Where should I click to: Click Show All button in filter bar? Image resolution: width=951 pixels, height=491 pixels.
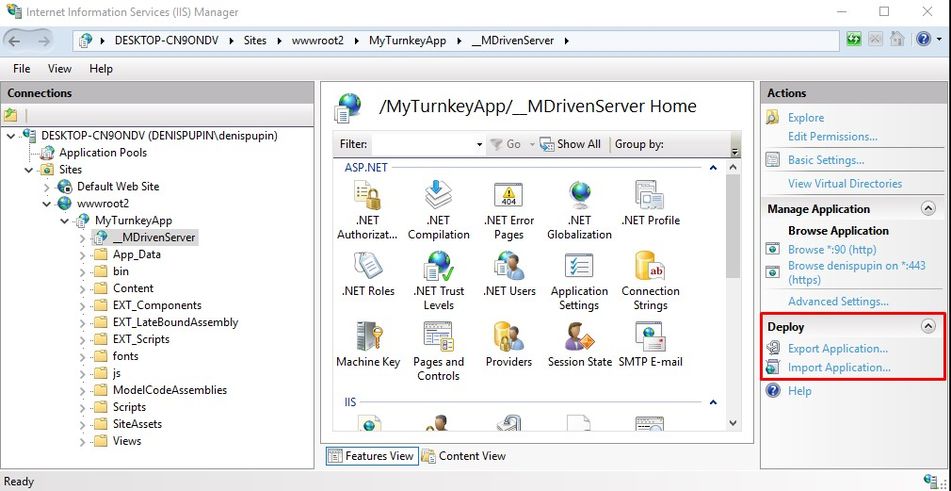tap(570, 144)
